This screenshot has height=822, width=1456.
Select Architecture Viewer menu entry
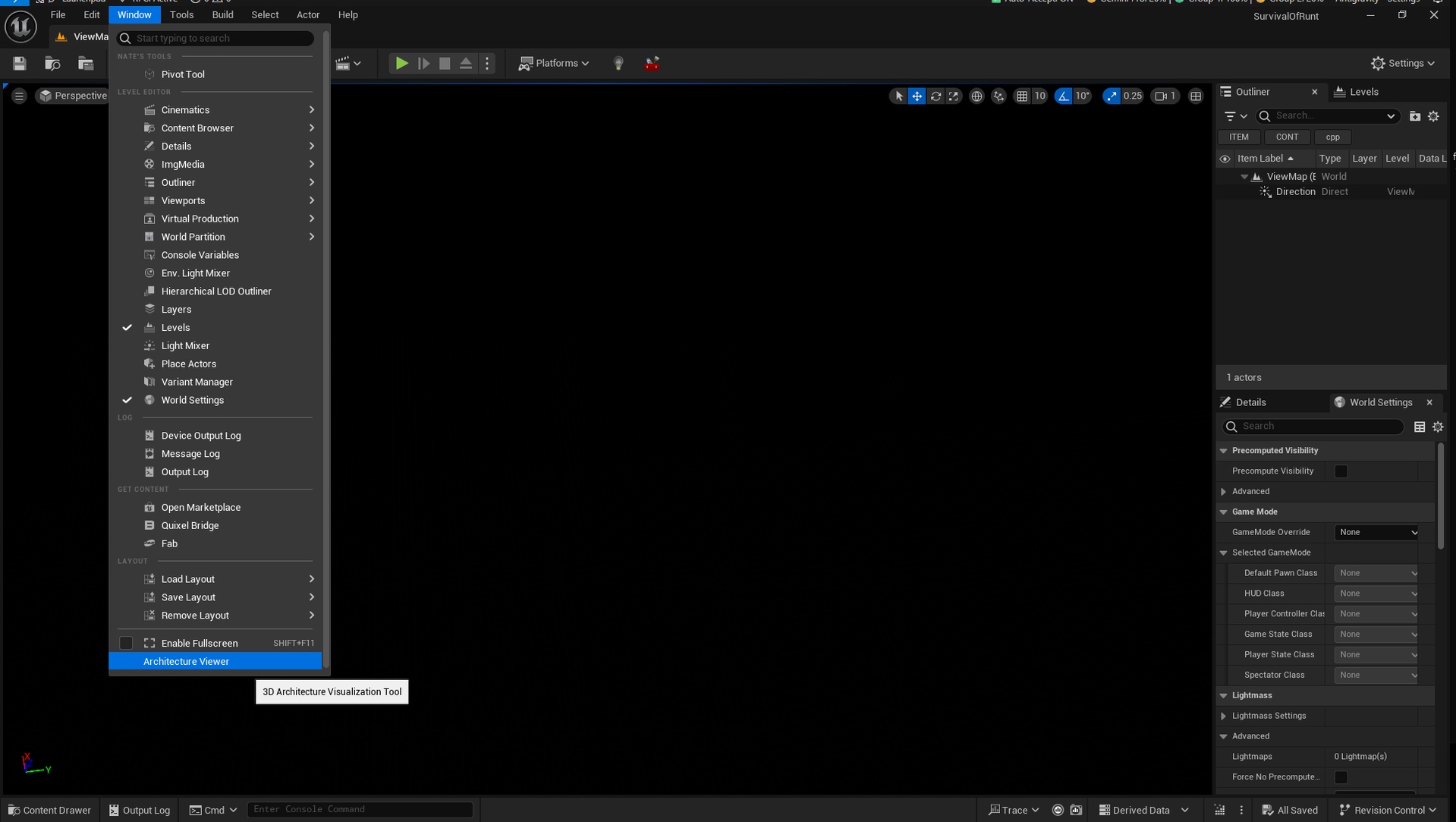coord(215,662)
